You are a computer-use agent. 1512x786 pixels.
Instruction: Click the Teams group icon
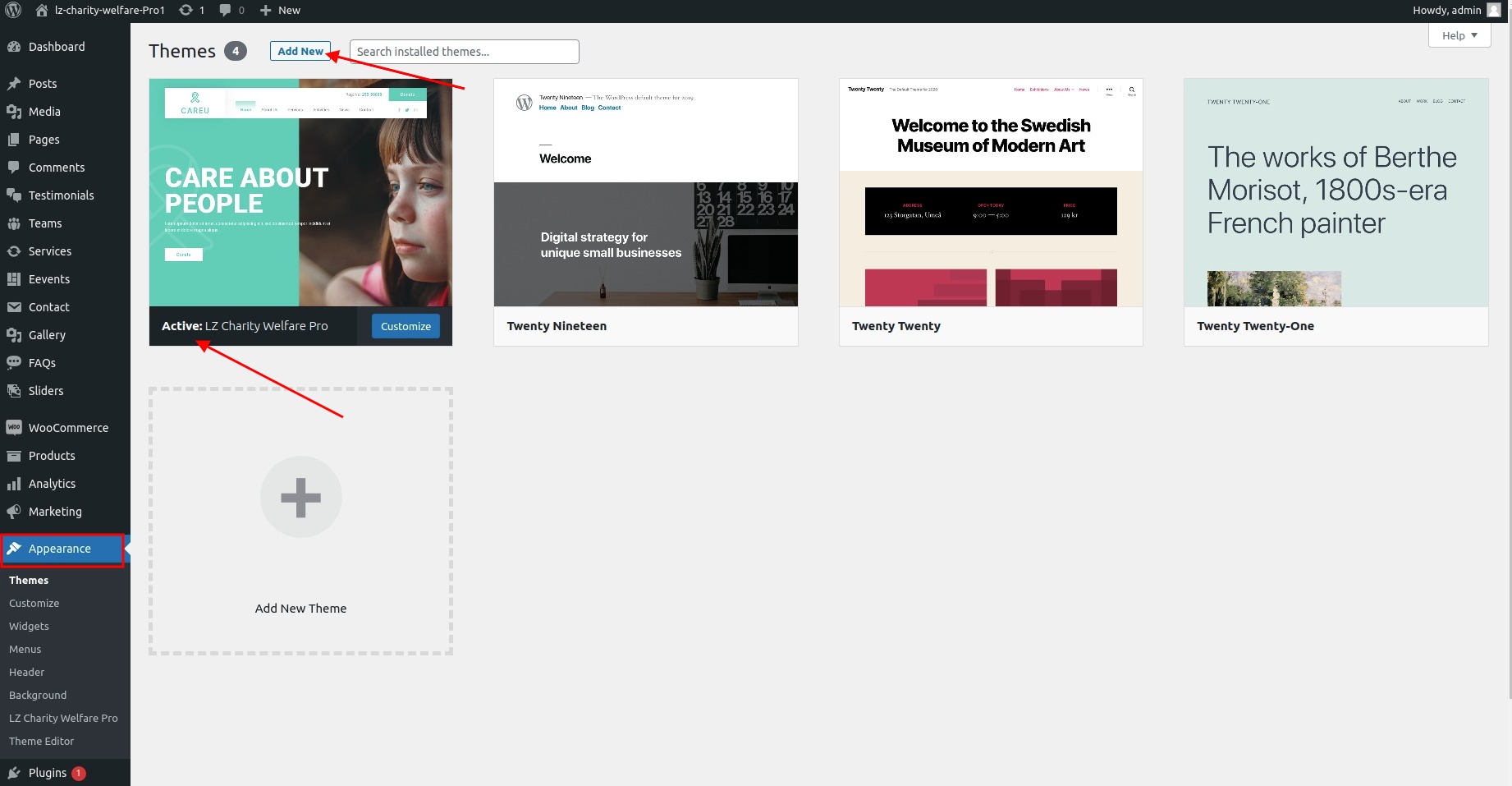coord(14,223)
